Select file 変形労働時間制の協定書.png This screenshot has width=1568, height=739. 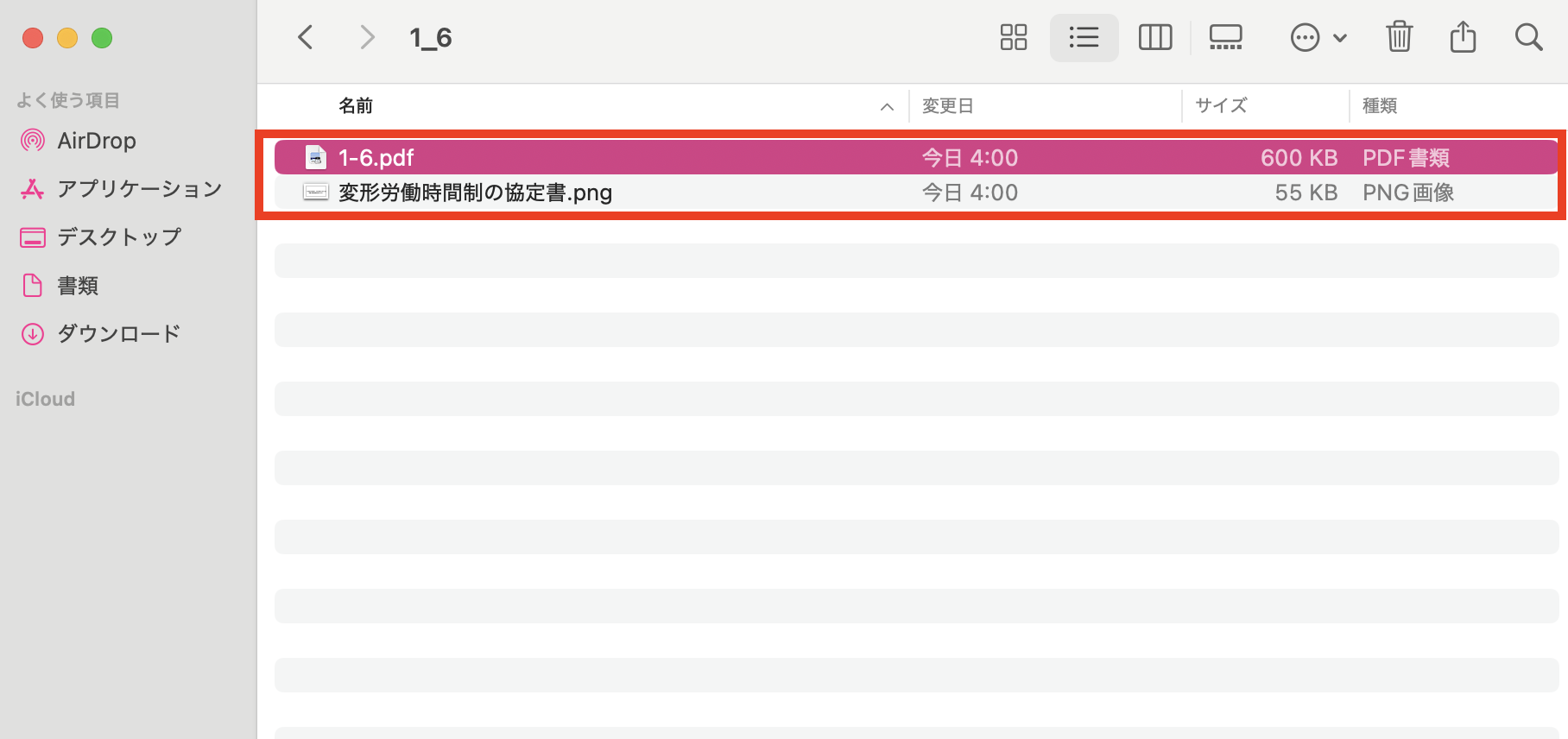(916, 193)
